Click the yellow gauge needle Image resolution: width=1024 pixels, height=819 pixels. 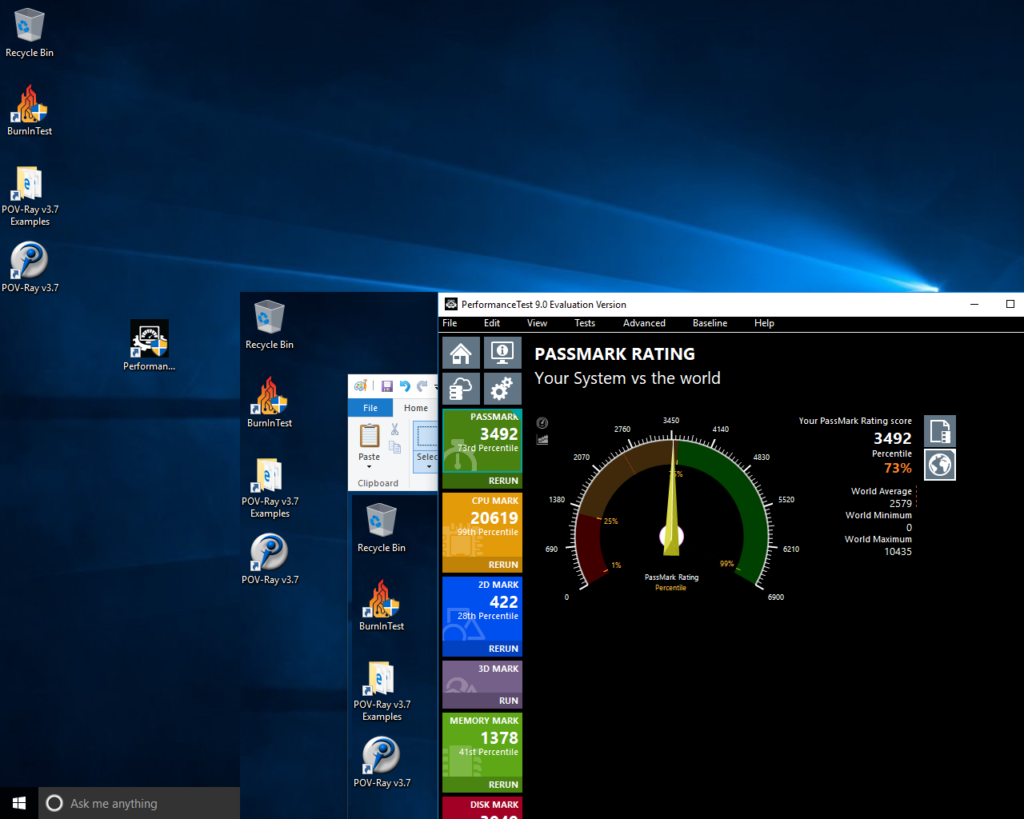672,500
